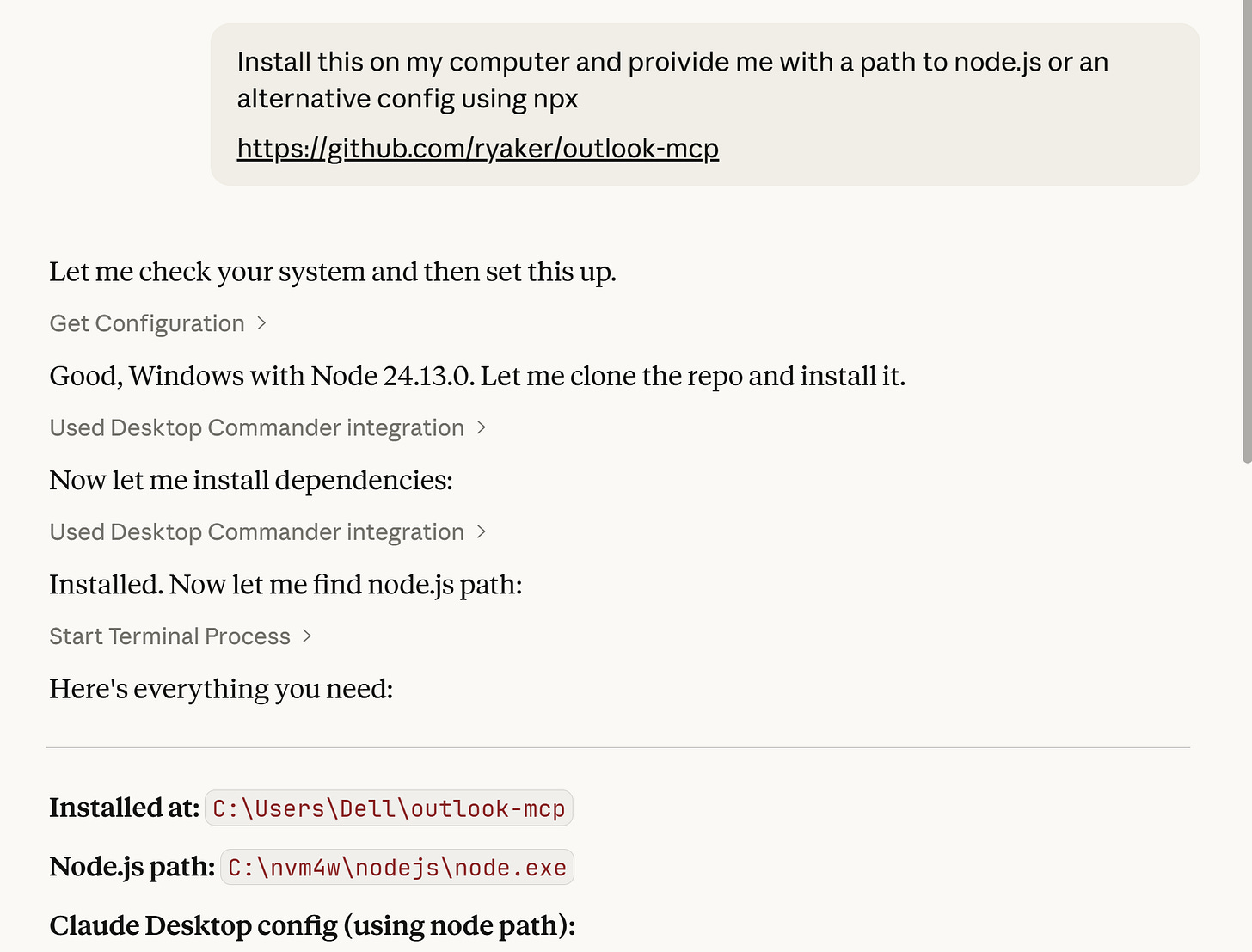
Task: Expand the second Used Desktop Commander integration step
Action: pos(256,531)
